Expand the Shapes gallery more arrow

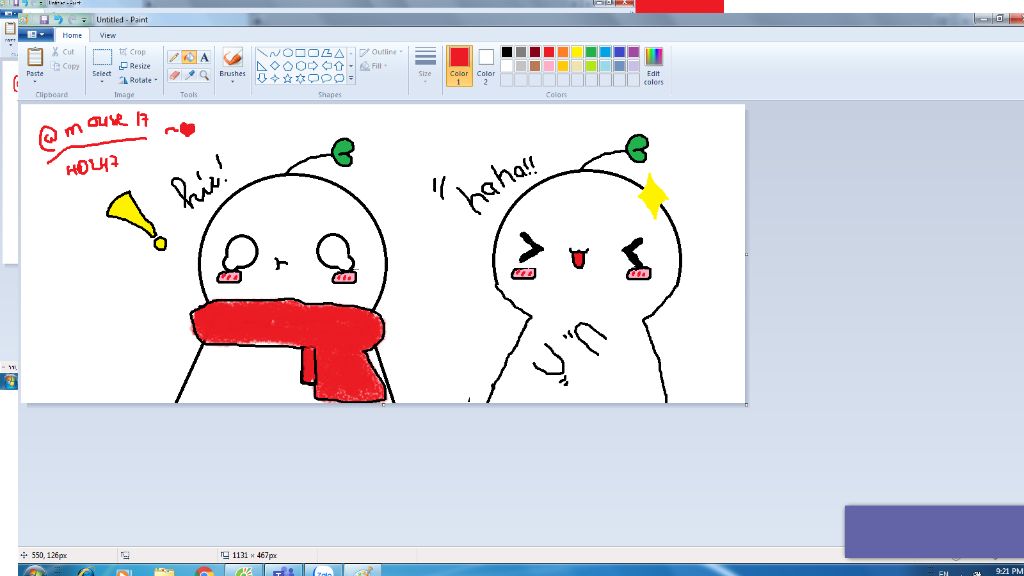351,78
